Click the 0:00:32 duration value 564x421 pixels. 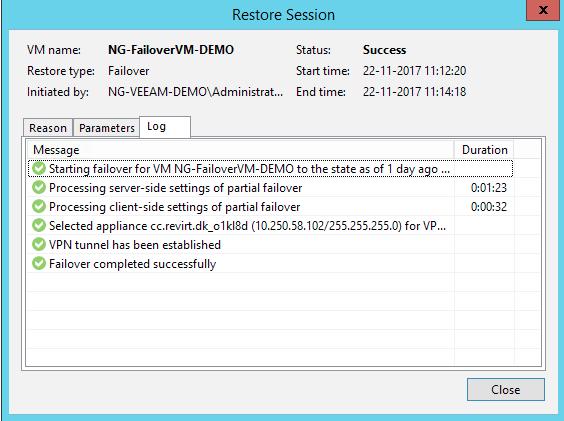(489, 207)
